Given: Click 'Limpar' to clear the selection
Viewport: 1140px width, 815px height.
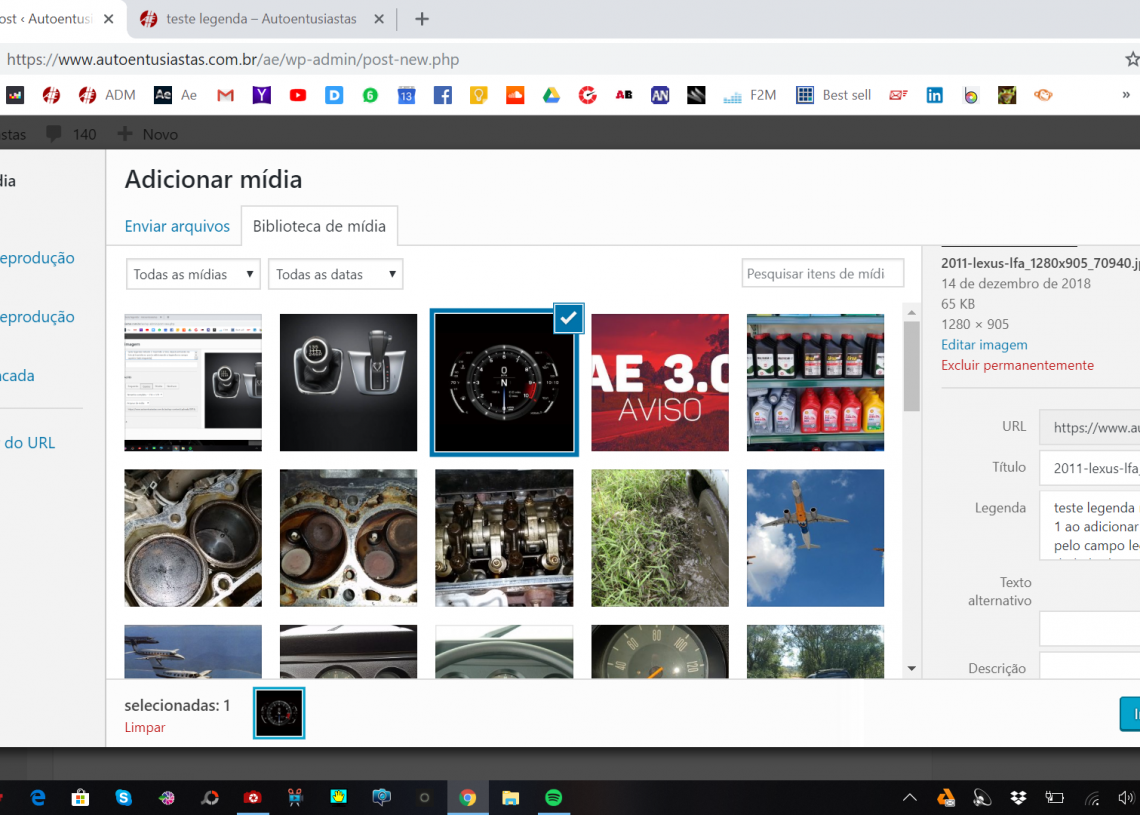Looking at the screenshot, I should click(145, 727).
